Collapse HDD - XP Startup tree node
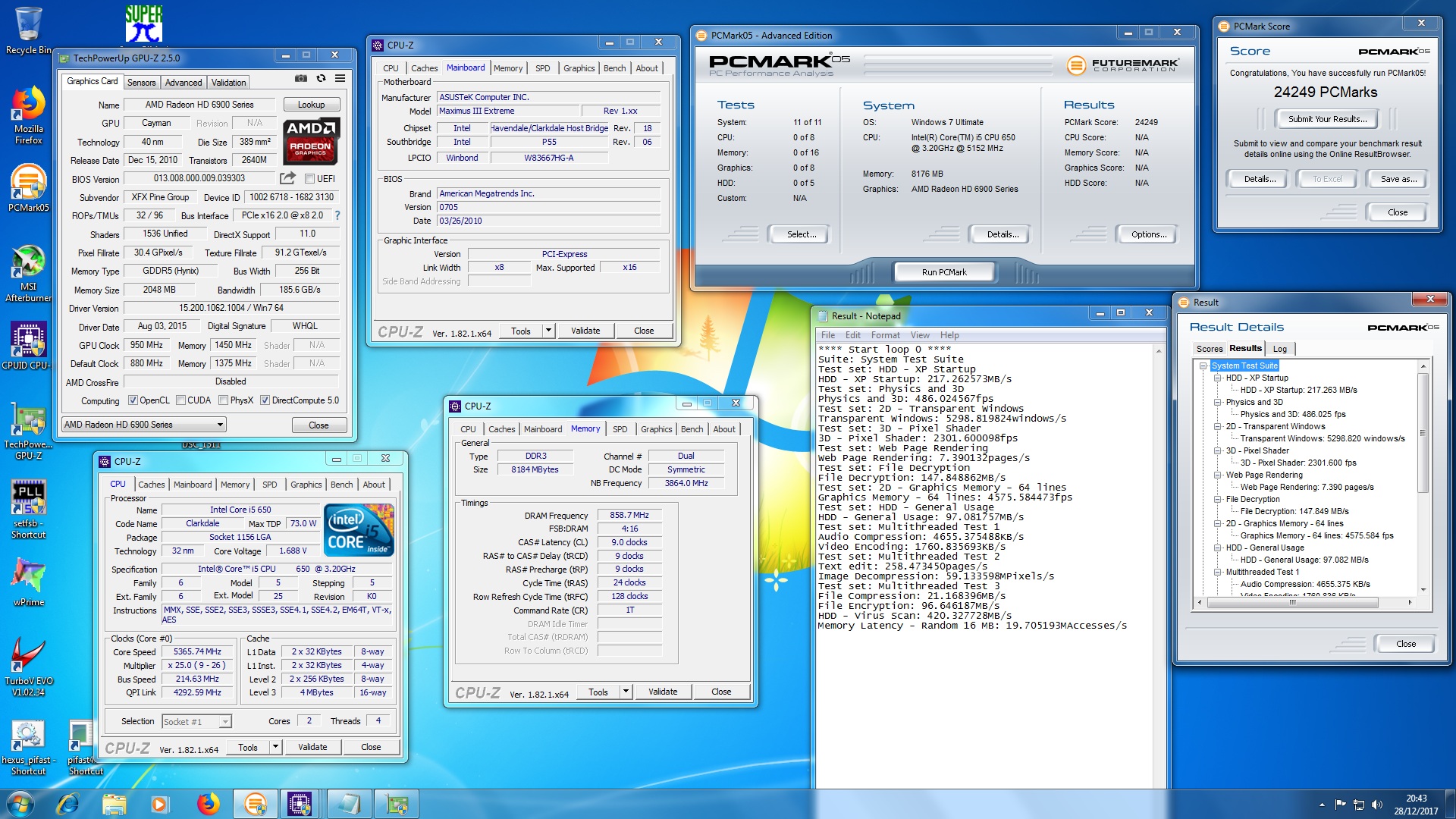Viewport: 1456px width, 819px height. click(1217, 378)
